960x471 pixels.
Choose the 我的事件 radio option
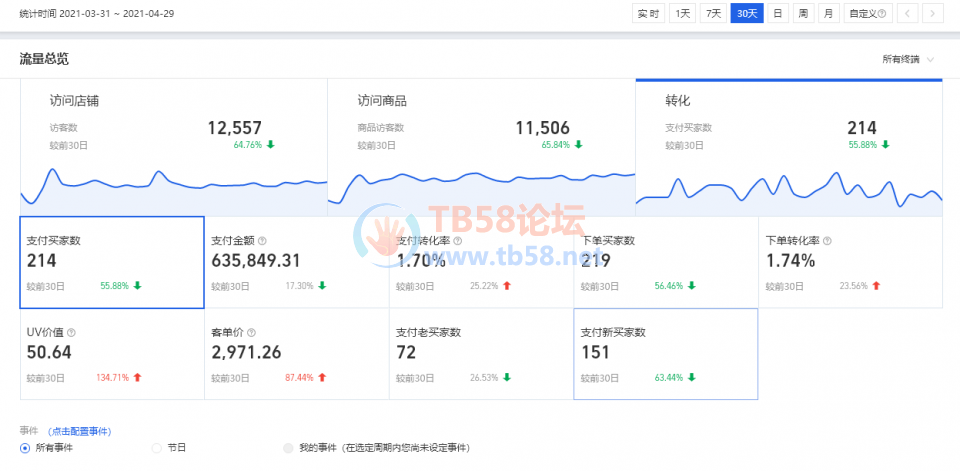coord(289,448)
